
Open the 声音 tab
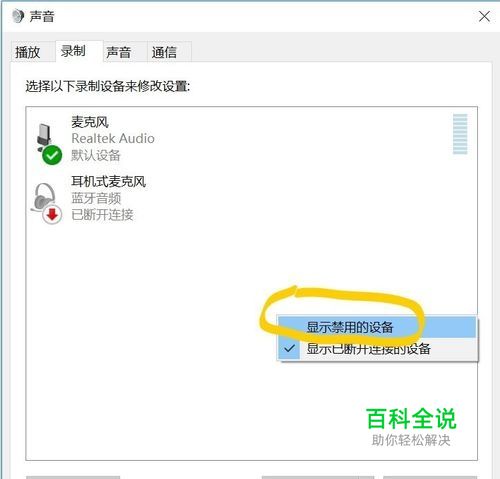tap(119, 52)
